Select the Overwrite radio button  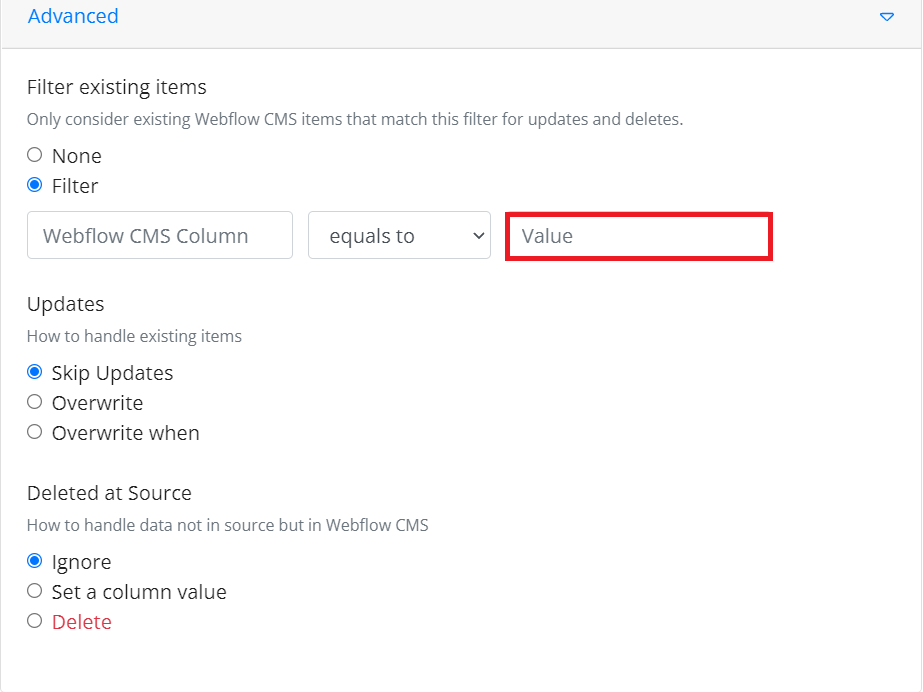tap(35, 402)
